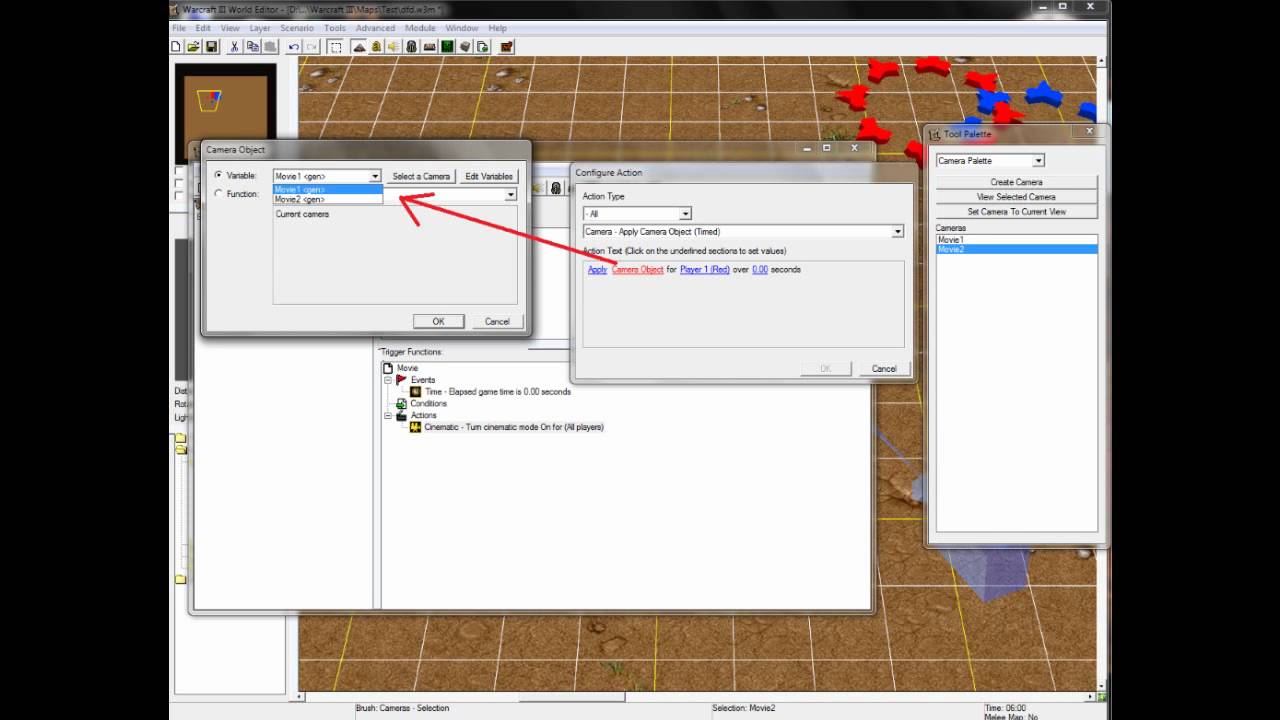Open the Import Manager icon

click(482, 46)
